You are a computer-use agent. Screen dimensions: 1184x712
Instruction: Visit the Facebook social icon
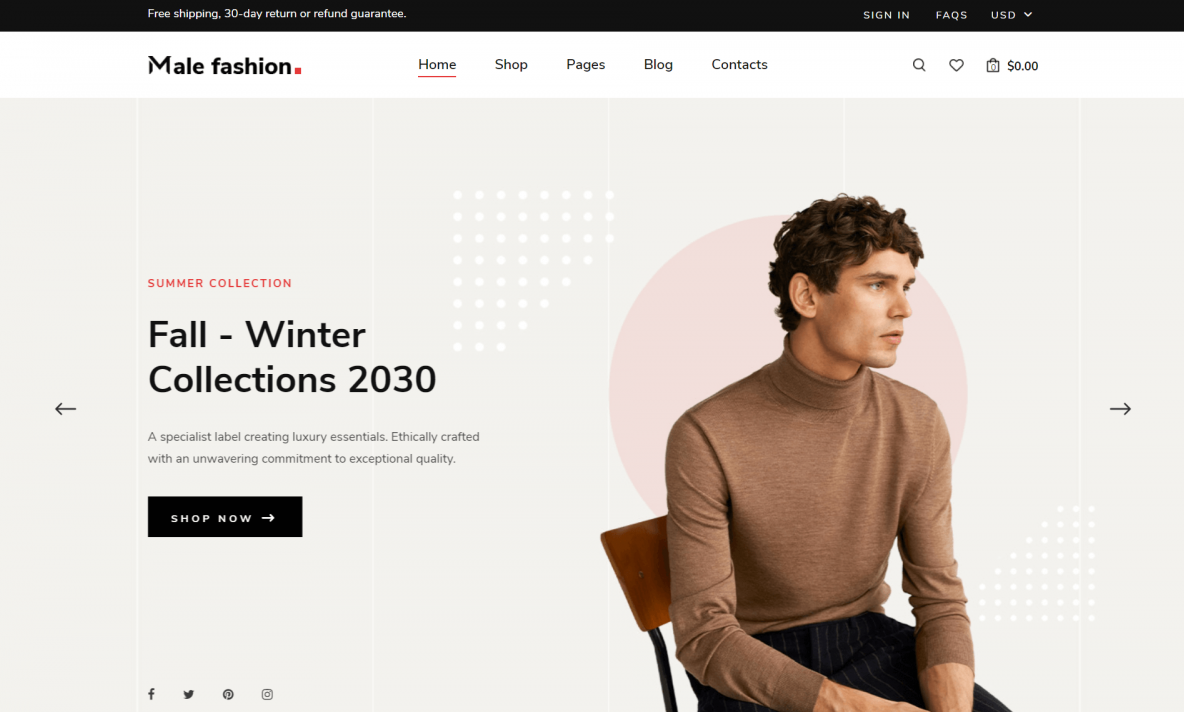[151, 694]
